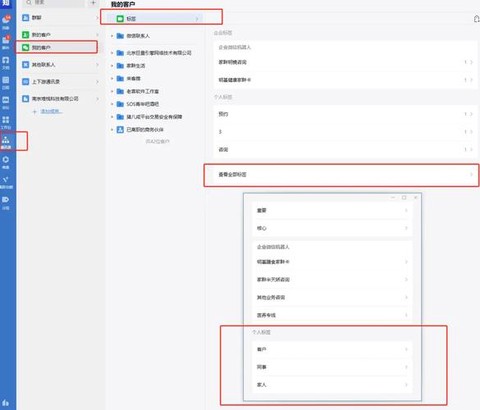
Task: Expand the 老高软件工作室 folder
Action: 138,91
